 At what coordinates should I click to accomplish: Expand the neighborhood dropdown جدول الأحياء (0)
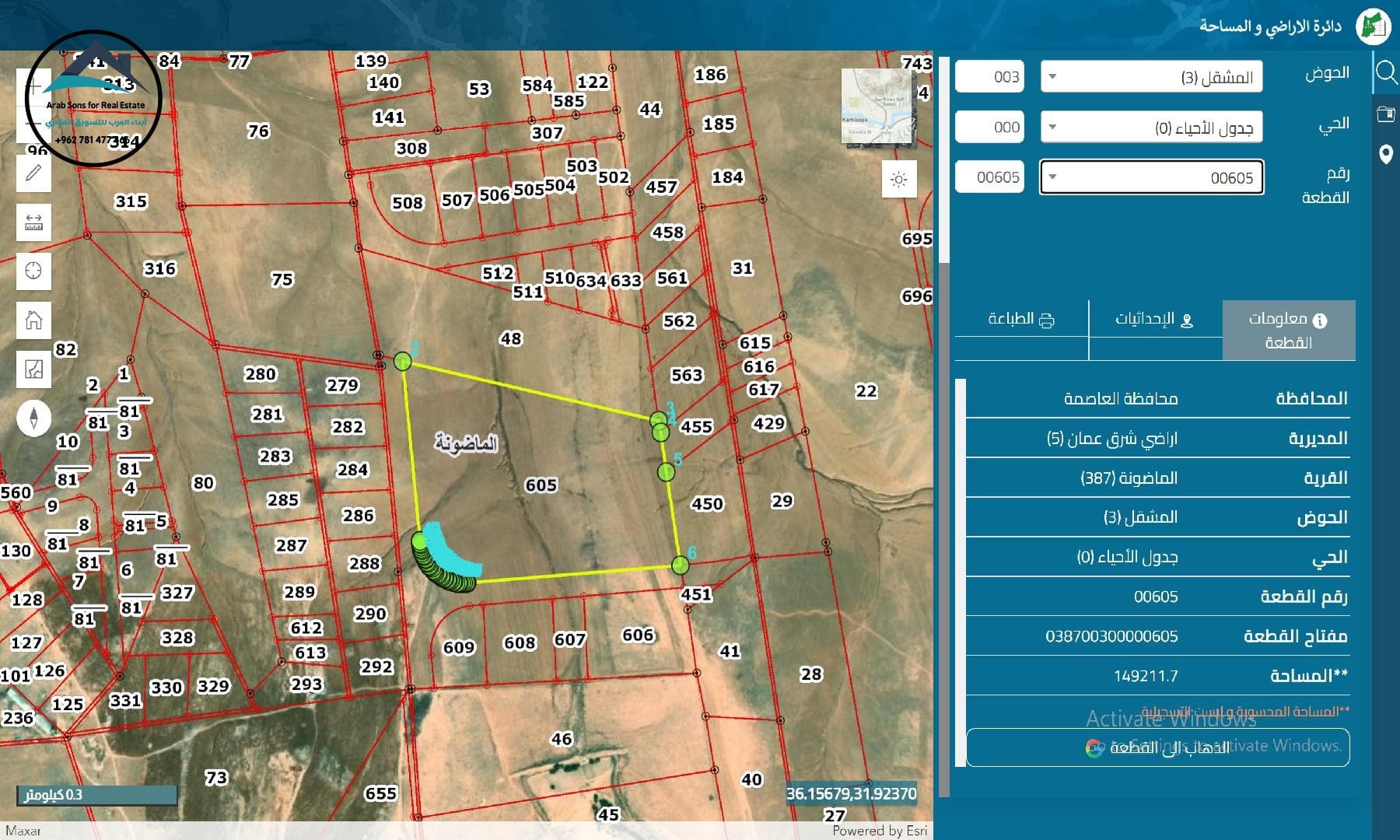pos(1151,128)
